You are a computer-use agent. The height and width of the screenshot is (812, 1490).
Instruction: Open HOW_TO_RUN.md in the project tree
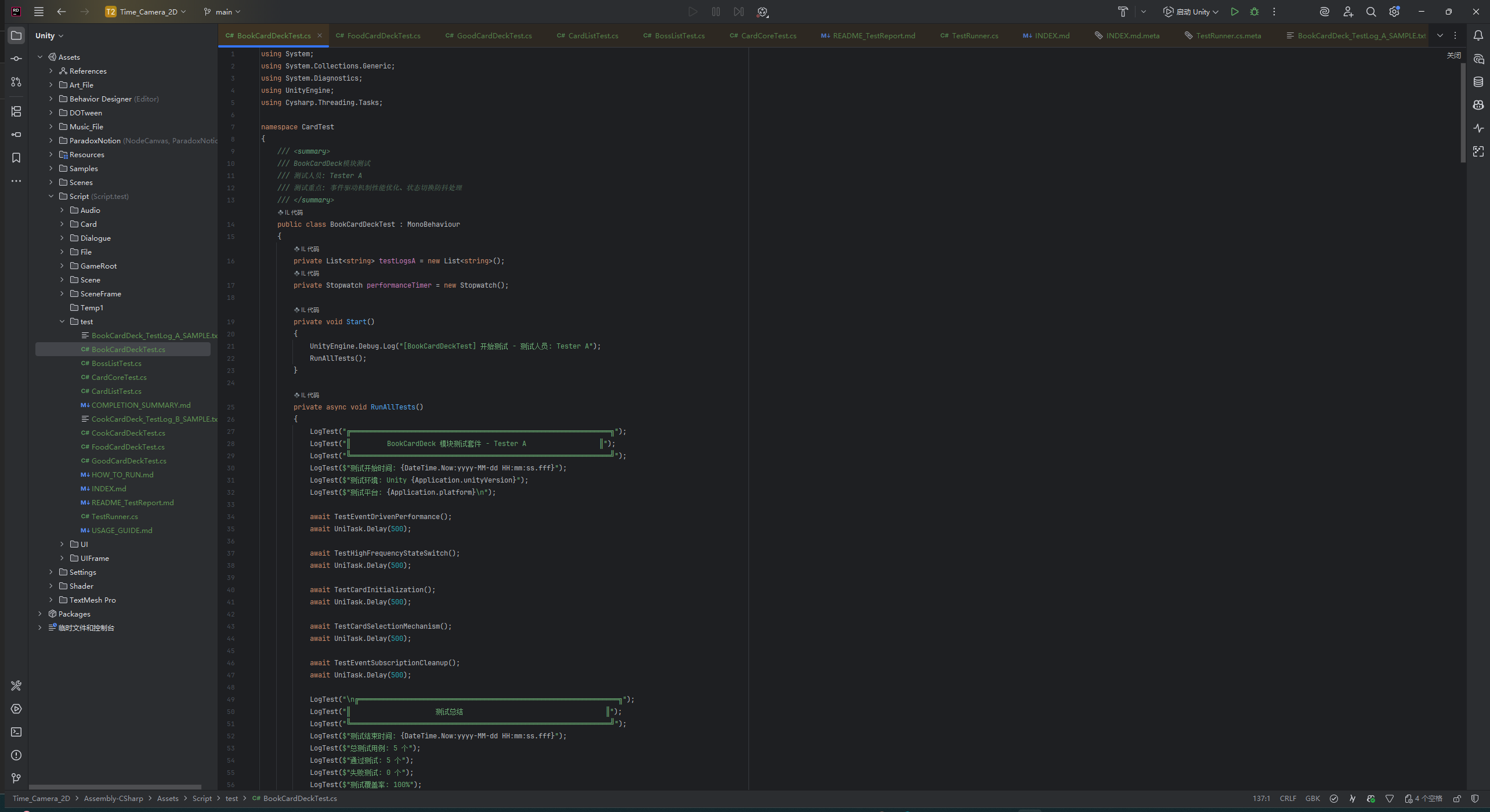pos(122,474)
